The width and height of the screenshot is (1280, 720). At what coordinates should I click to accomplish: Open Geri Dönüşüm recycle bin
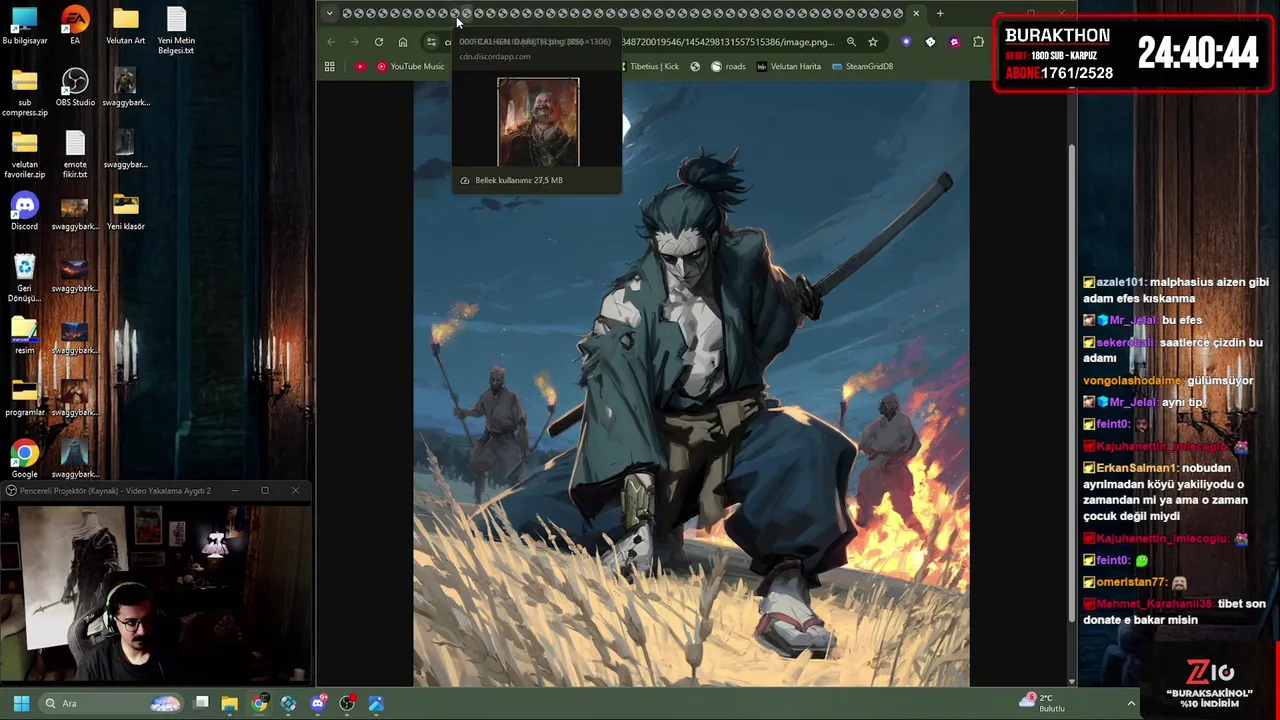(24, 279)
